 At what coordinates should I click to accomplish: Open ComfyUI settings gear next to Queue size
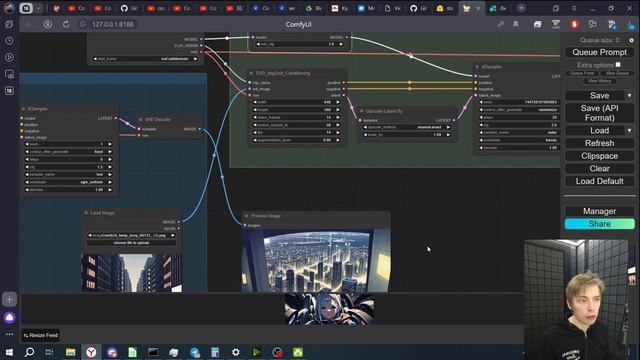click(631, 40)
